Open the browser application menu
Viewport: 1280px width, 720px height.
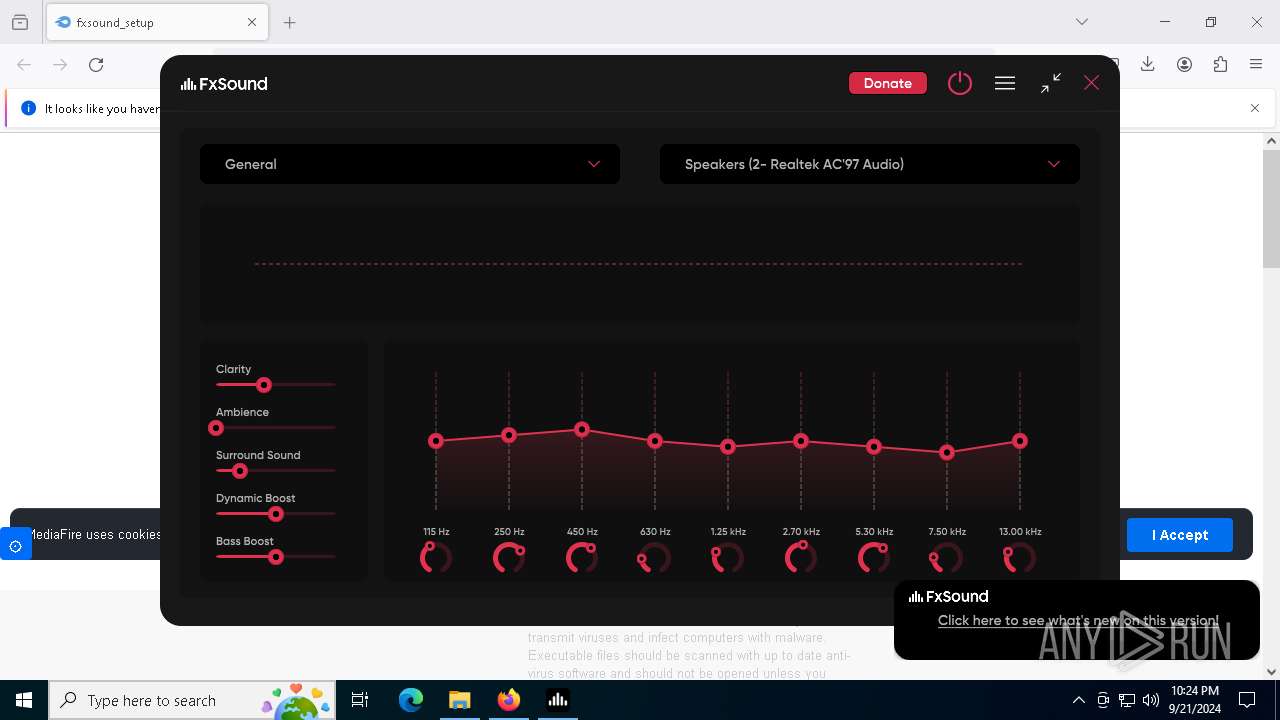[1256, 64]
